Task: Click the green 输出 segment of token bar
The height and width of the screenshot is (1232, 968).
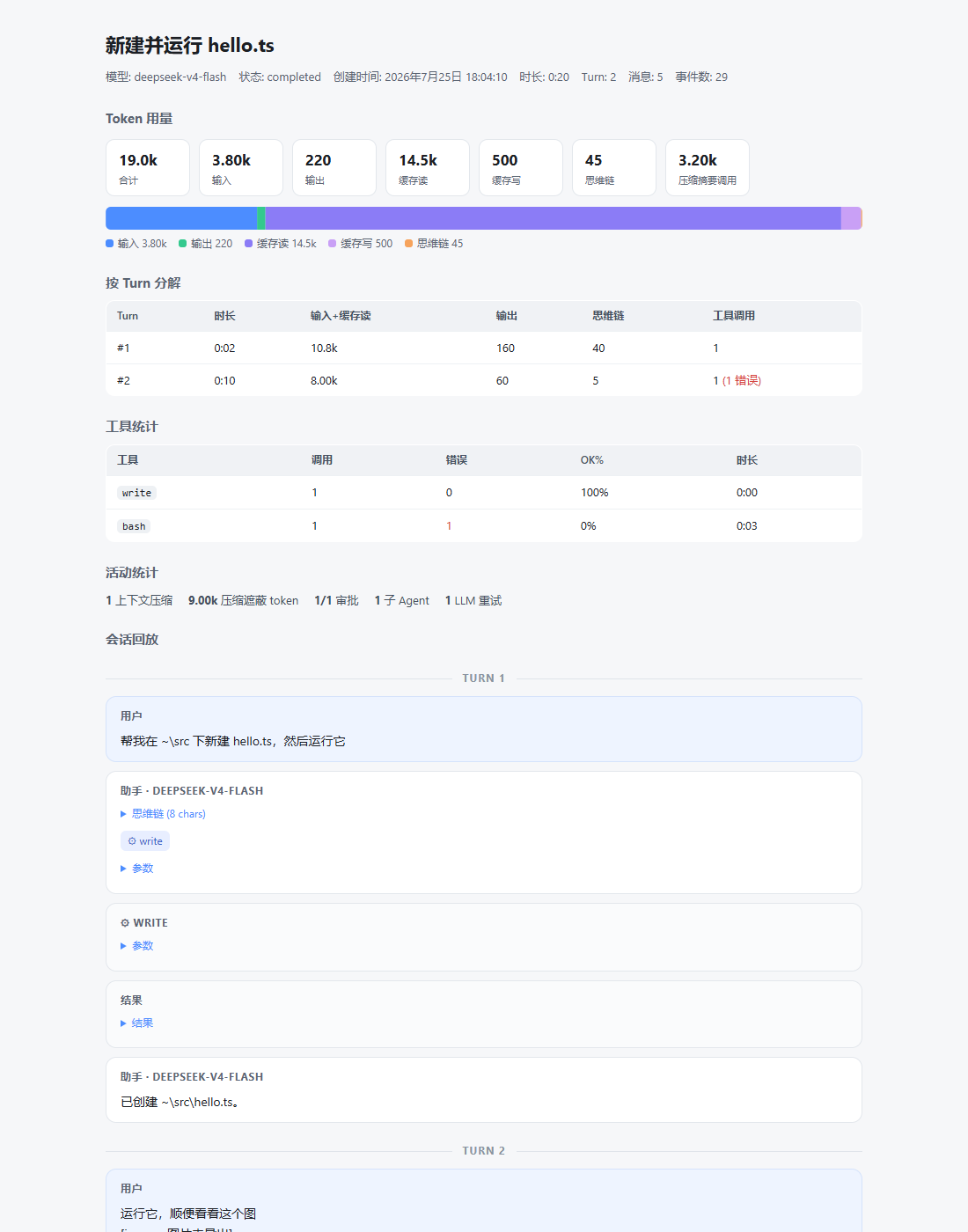Action: [261, 218]
